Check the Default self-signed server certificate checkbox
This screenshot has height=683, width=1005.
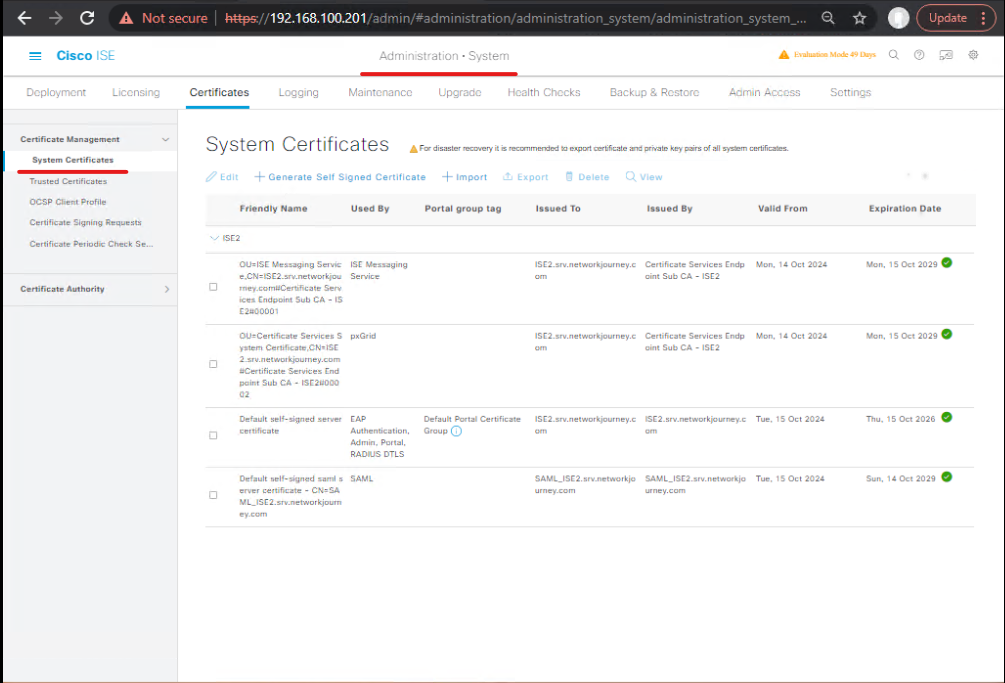pos(213,436)
